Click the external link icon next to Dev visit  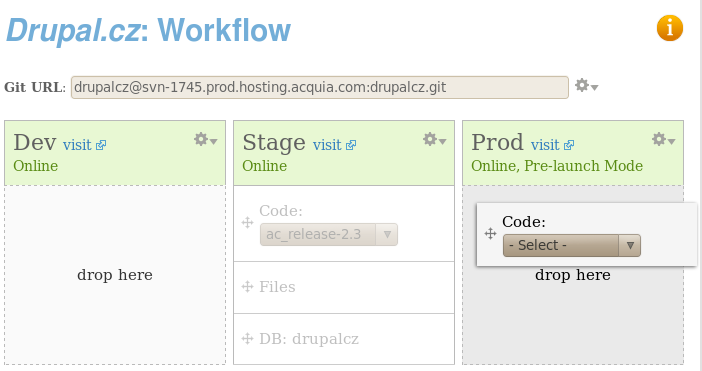[x=101, y=145]
